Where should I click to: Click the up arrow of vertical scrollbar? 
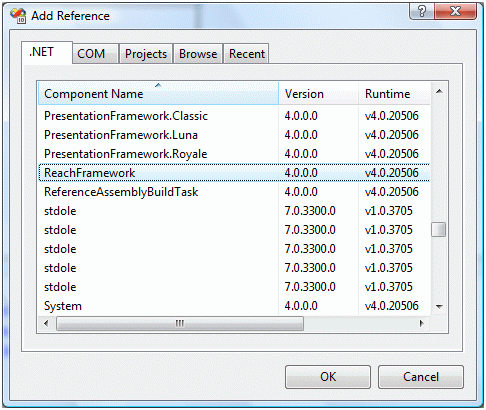(439, 91)
